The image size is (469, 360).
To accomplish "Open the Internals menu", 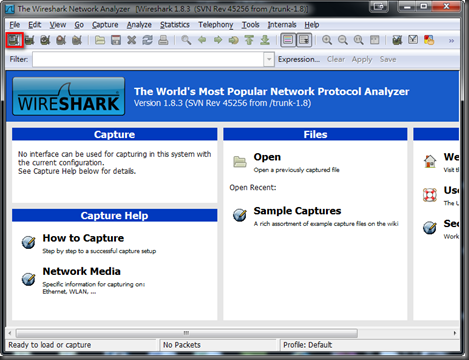I will pos(282,25).
